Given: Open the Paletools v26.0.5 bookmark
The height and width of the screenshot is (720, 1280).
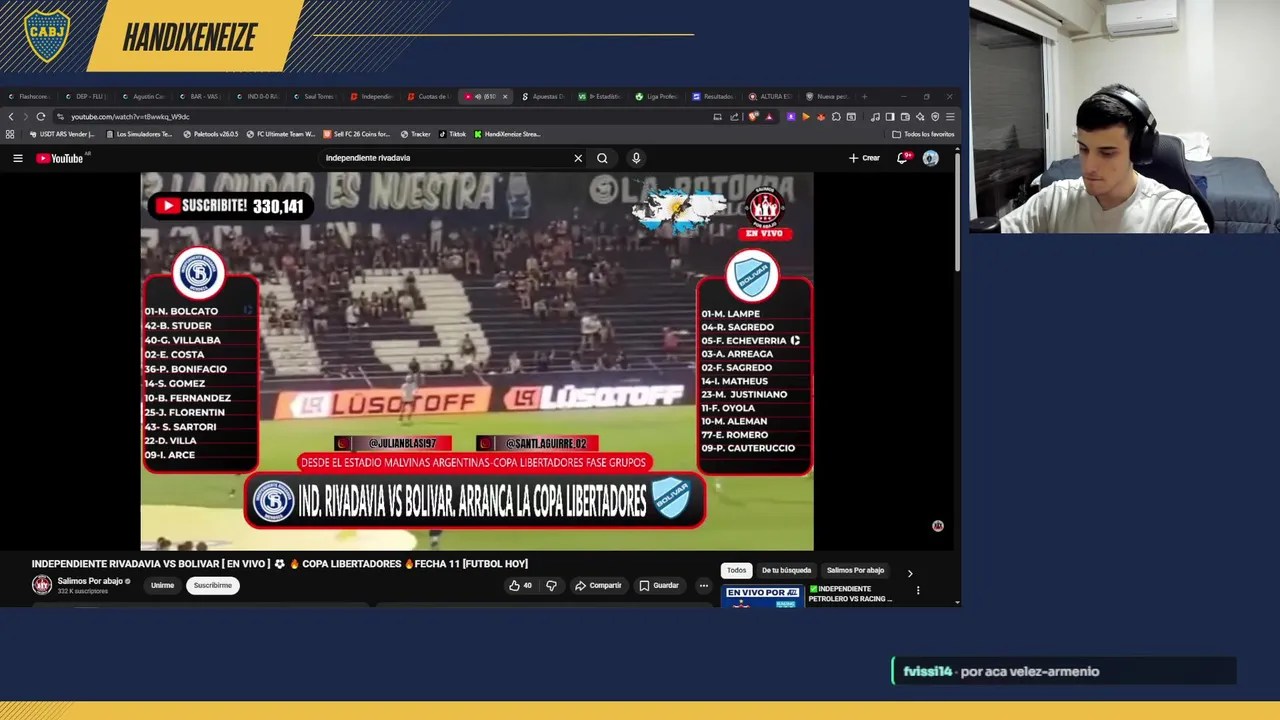Looking at the screenshot, I should click(x=211, y=134).
